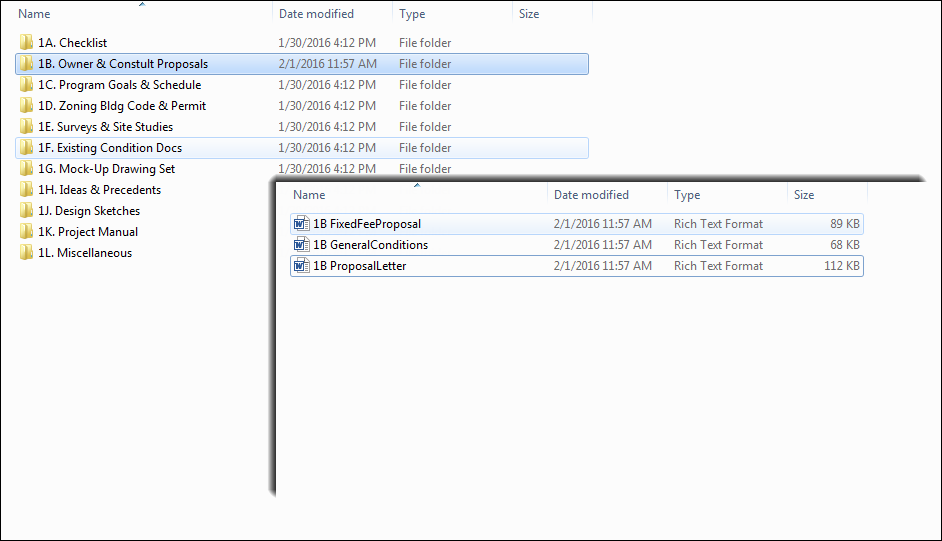Click the 1B ProposalLetter Word file icon
Screen dimensions: 942x541
(x=301, y=266)
